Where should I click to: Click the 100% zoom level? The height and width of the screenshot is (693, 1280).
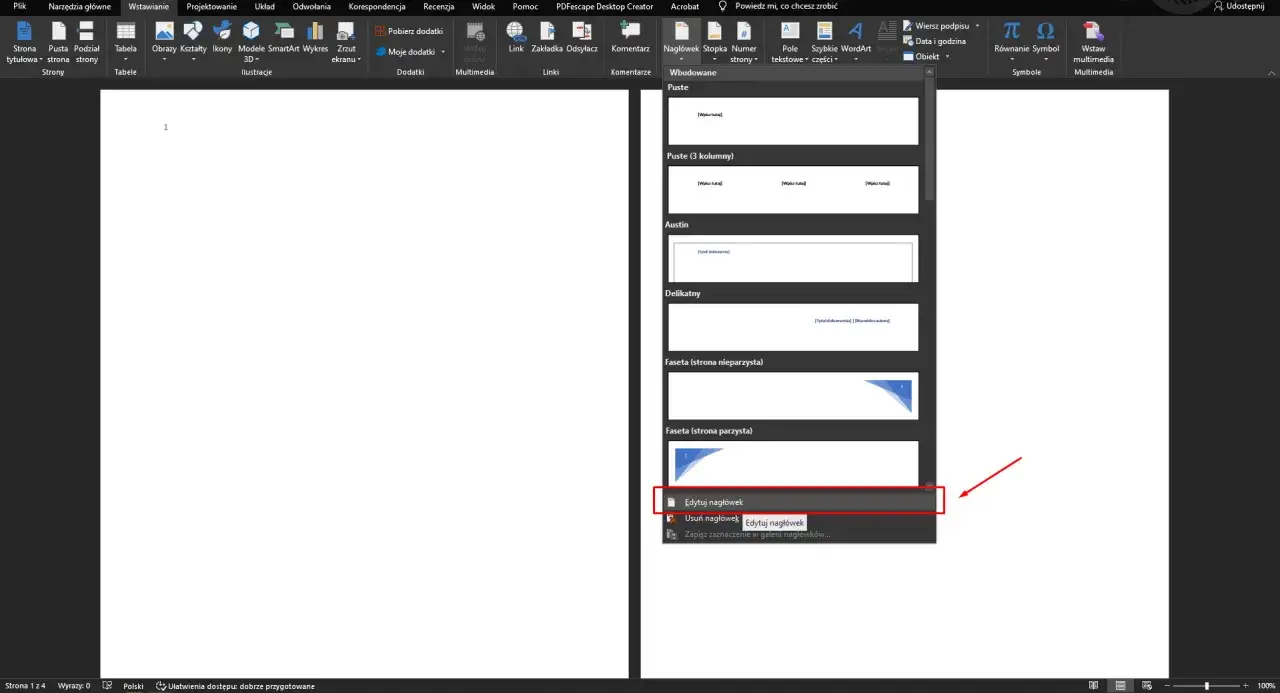(1265, 686)
